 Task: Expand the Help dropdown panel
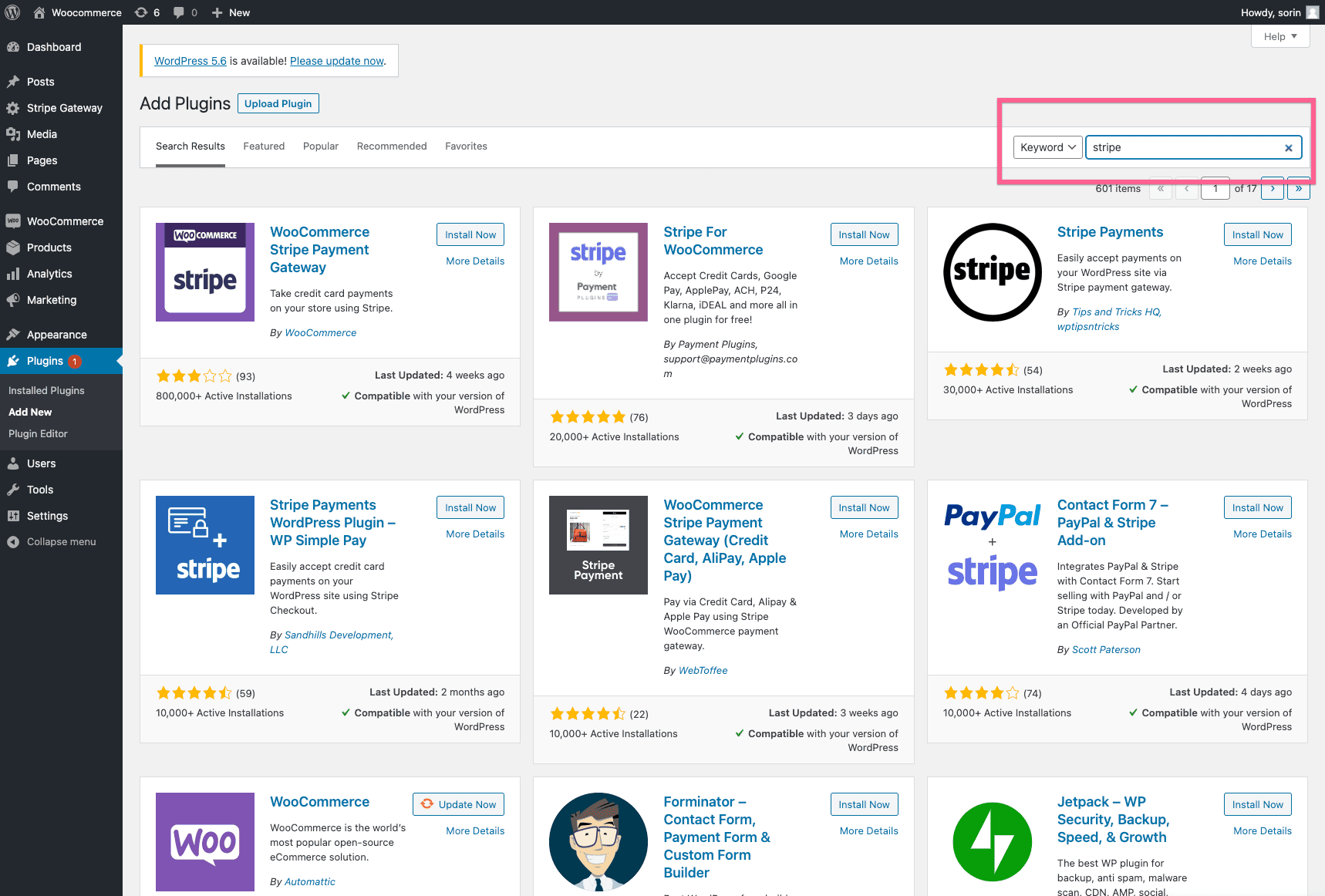point(1280,36)
